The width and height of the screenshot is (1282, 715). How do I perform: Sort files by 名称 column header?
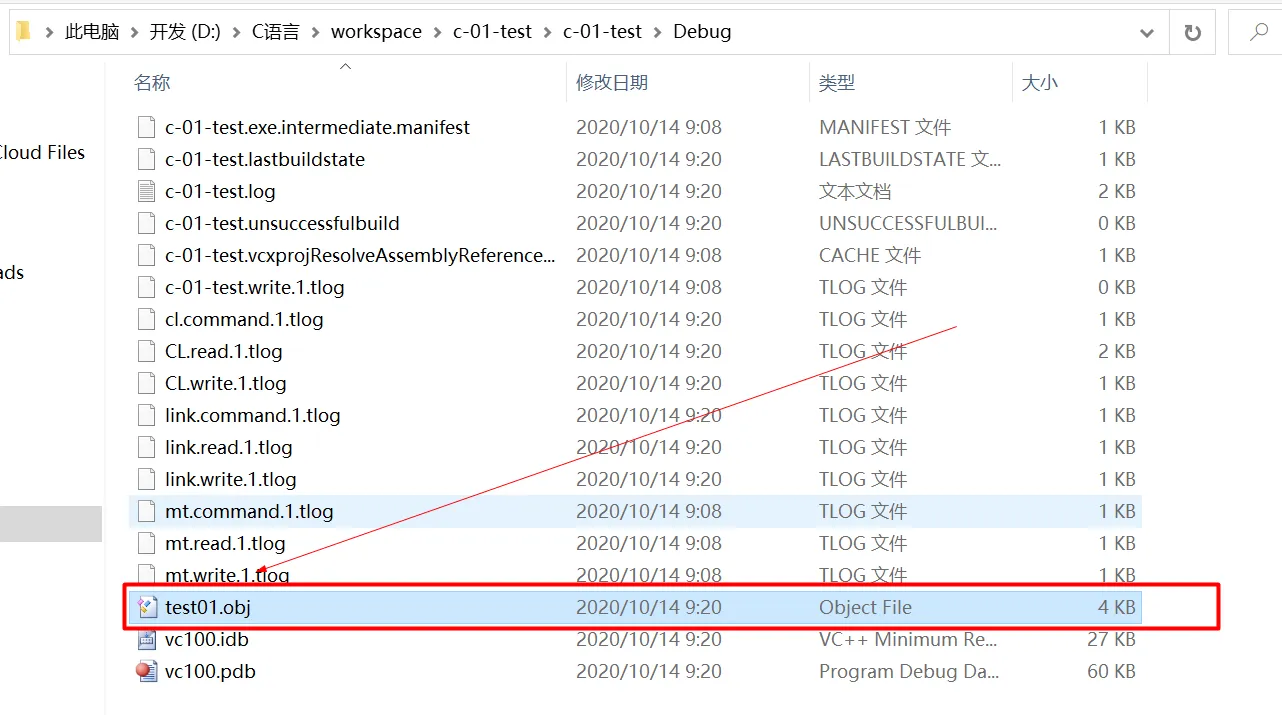coord(152,83)
